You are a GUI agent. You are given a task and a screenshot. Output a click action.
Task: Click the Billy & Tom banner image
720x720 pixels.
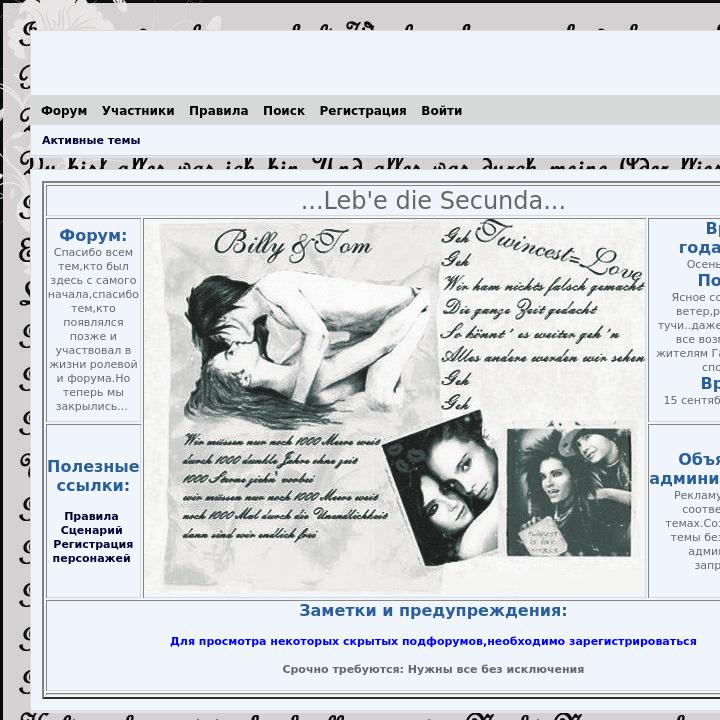[x=395, y=407]
